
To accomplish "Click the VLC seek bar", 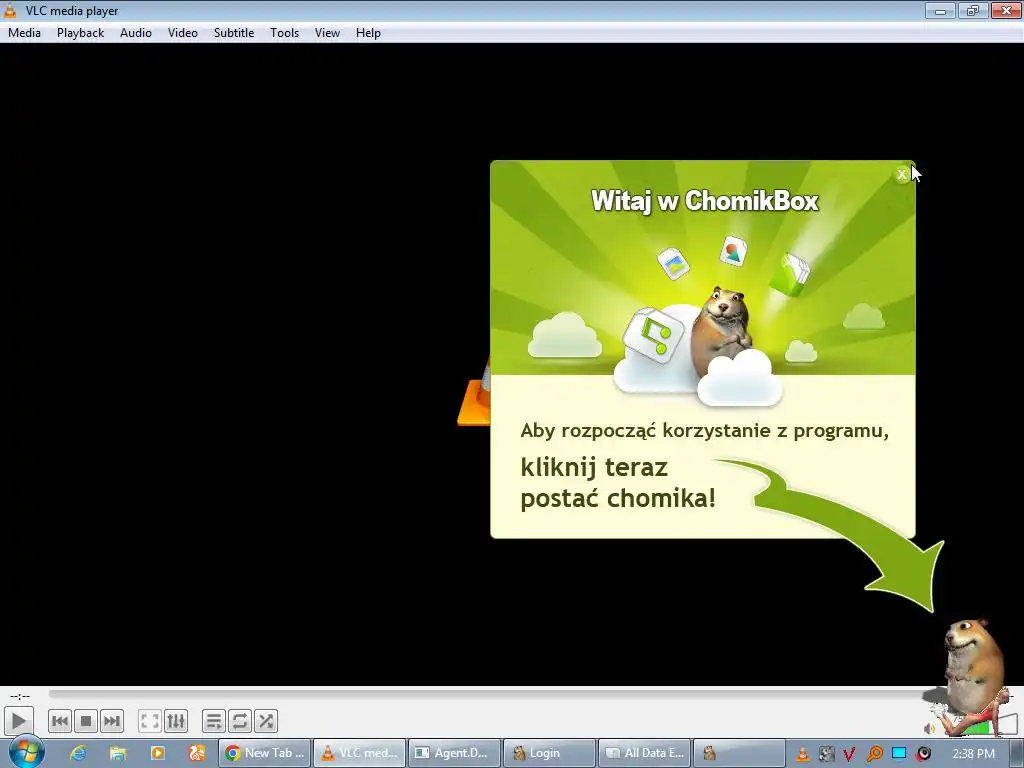I will pos(487,694).
